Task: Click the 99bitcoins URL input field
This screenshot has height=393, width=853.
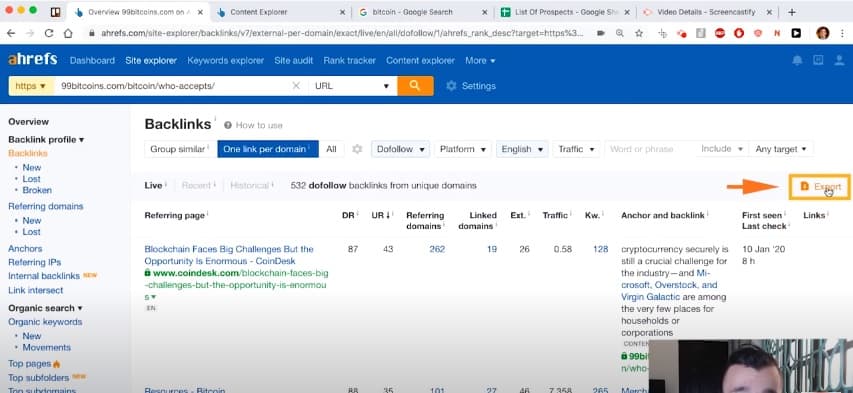Action: pos(172,86)
